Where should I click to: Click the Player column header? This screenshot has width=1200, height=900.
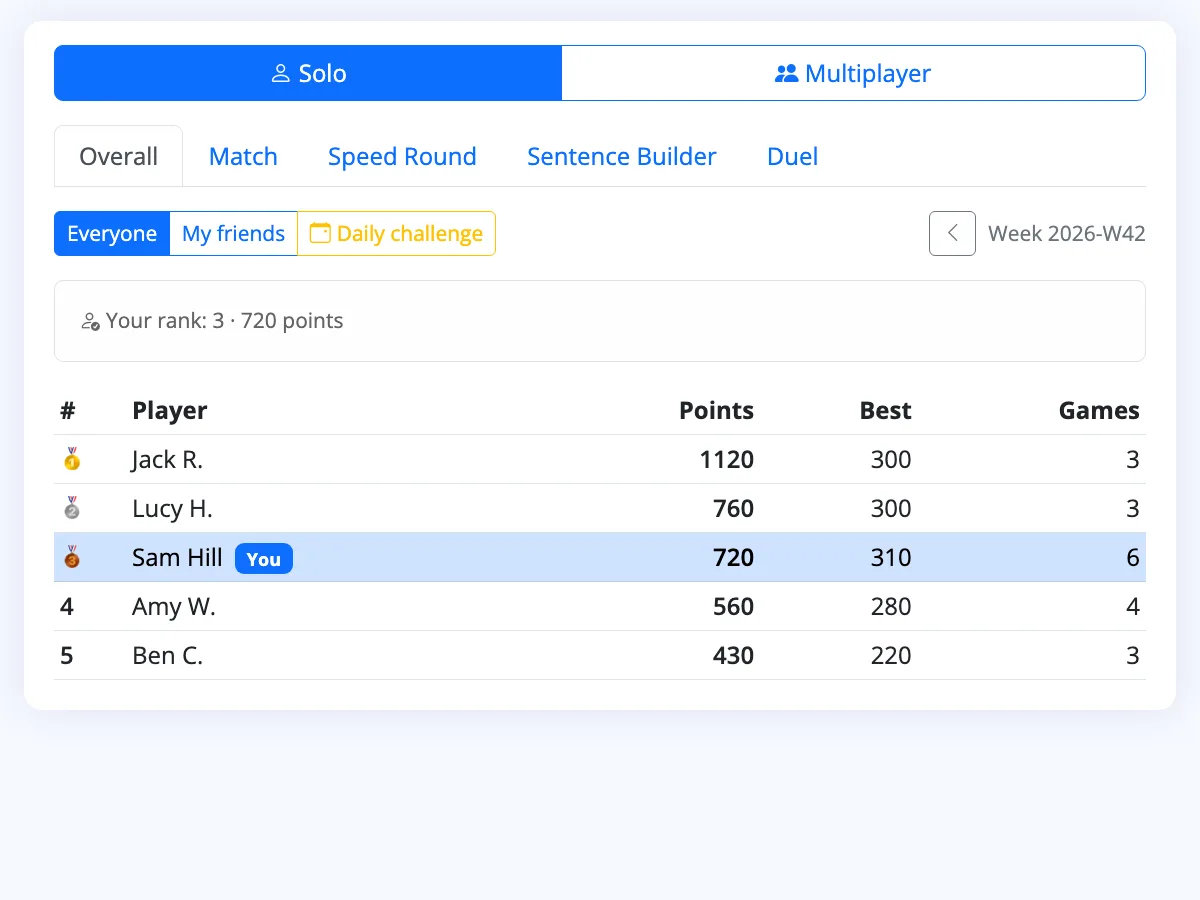(x=170, y=411)
